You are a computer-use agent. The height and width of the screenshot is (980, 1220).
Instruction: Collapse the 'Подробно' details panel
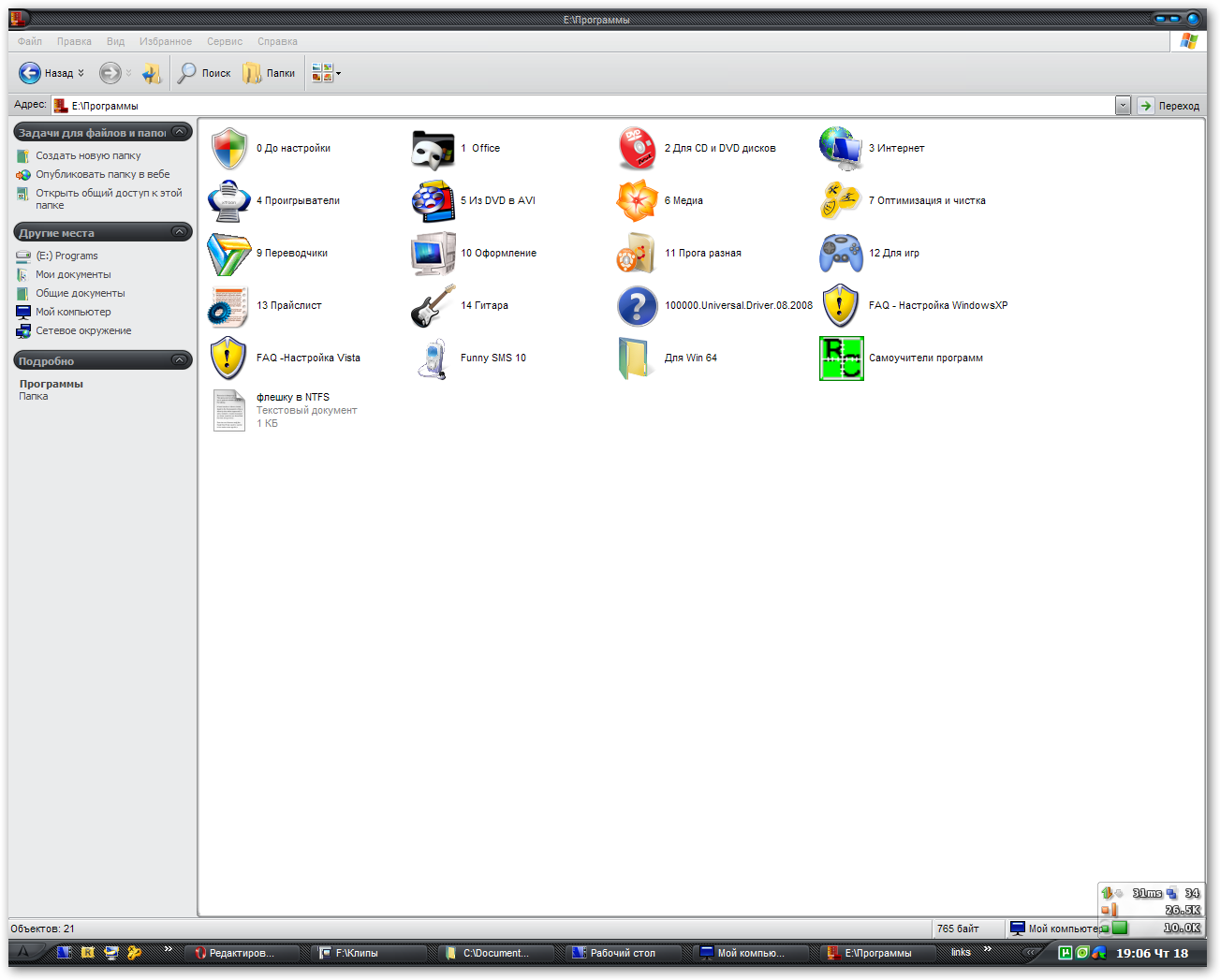point(180,360)
